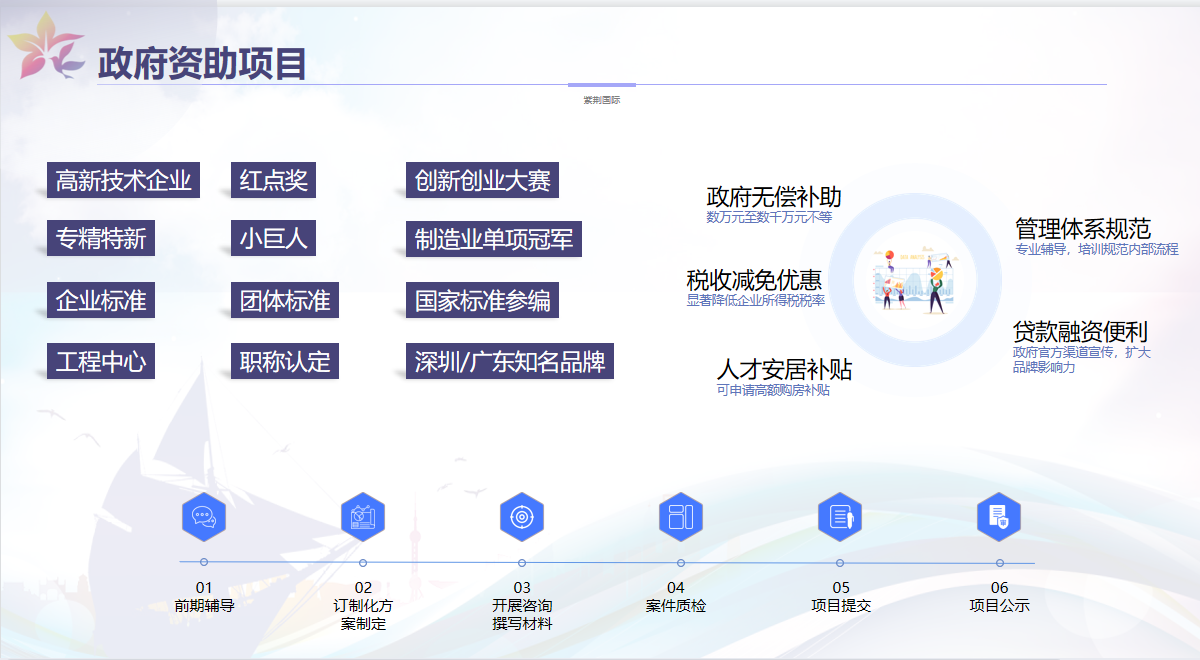Select the target hexagon icon for 开展咨询
The width and height of the screenshot is (1200, 660).
coord(521,517)
